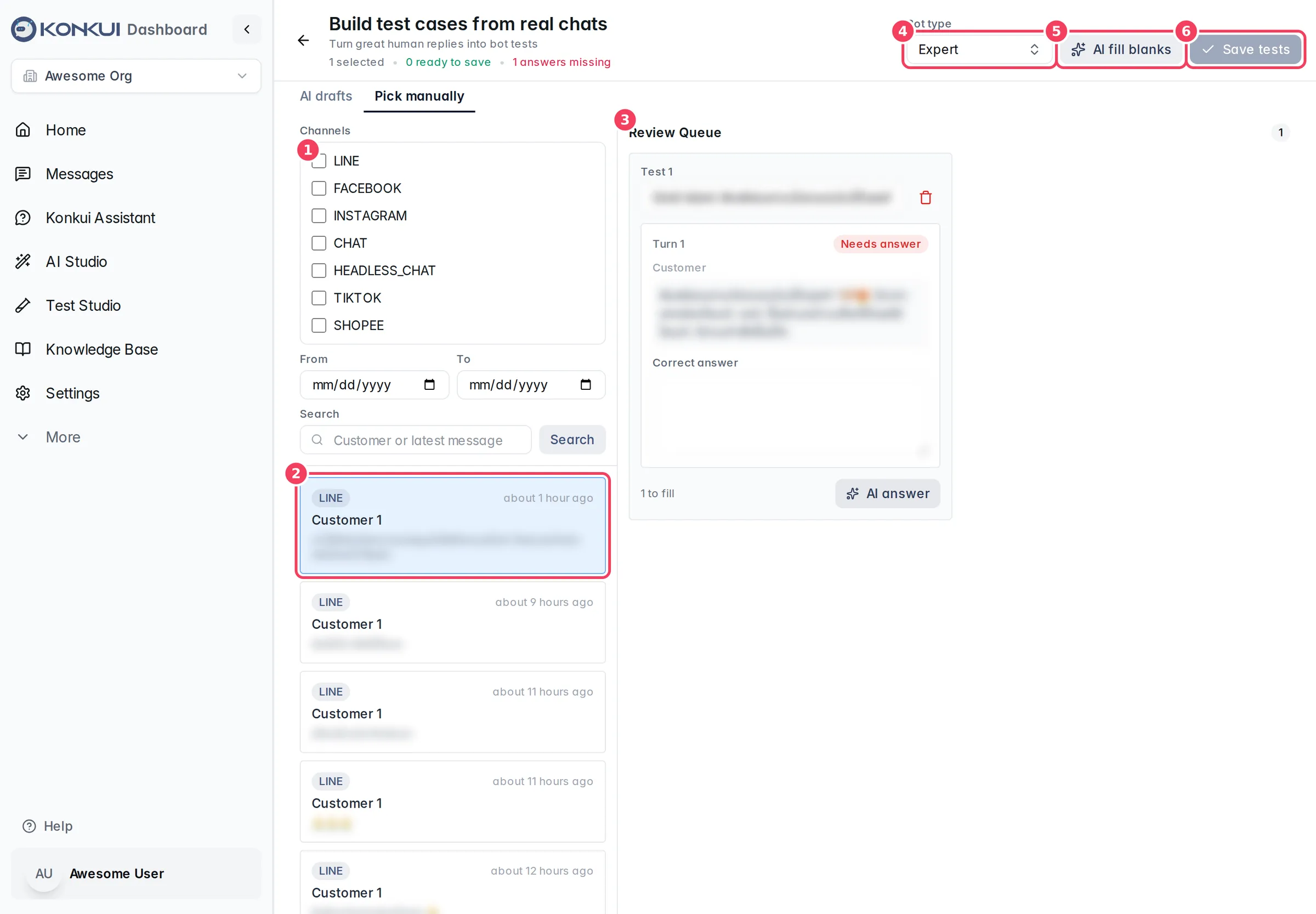
Task: Click the Search button
Action: [572, 440]
